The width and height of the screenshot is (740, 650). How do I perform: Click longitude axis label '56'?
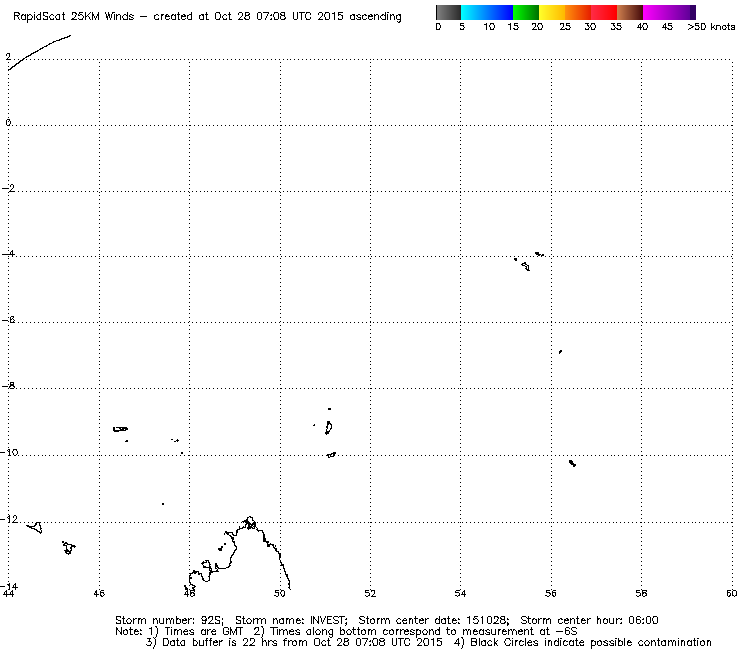551,593
